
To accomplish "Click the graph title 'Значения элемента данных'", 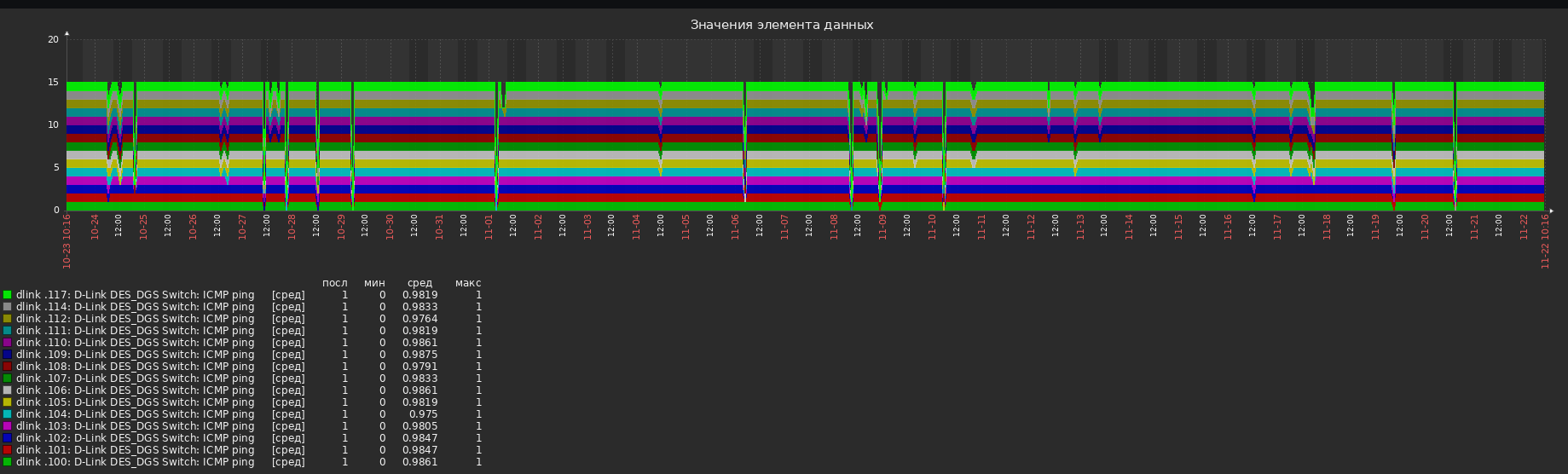I will coord(782,26).
